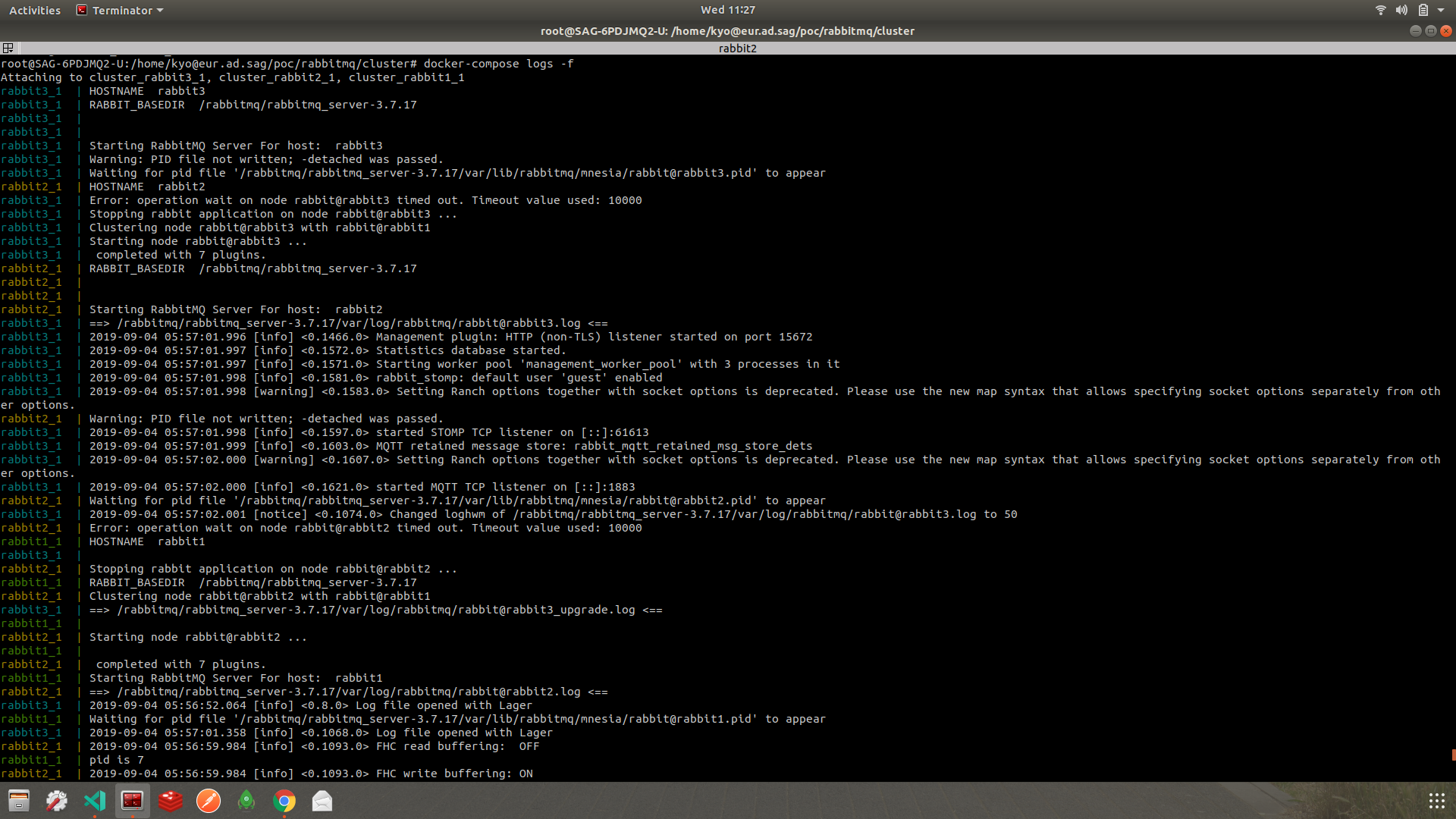Screen dimensions: 1456x819
Task: Open the green rocket app icon
Action: [246, 800]
